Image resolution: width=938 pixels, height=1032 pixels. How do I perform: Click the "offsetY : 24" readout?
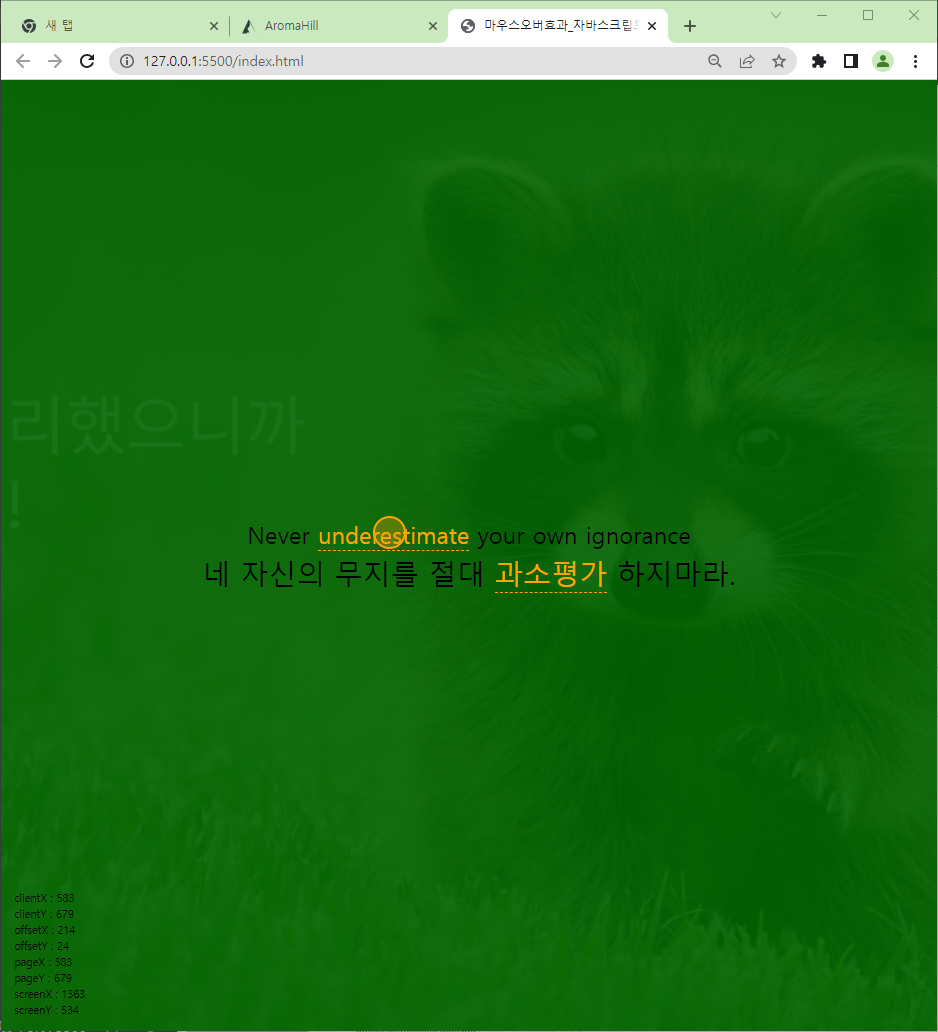pos(41,946)
